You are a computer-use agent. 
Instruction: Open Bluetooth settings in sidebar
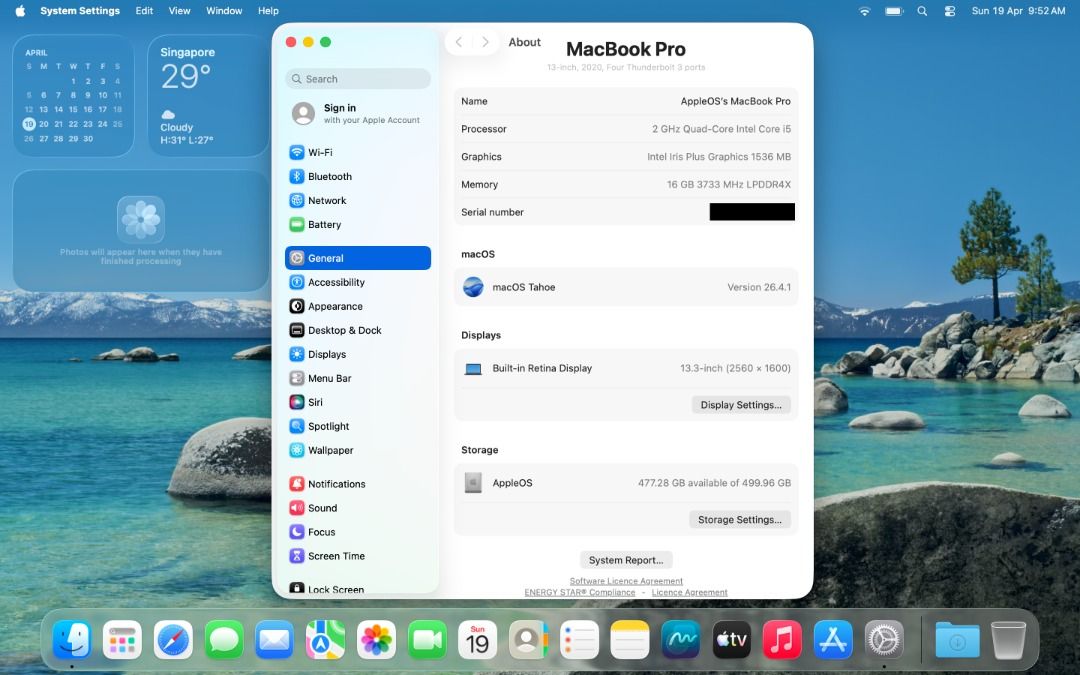pos(357,176)
